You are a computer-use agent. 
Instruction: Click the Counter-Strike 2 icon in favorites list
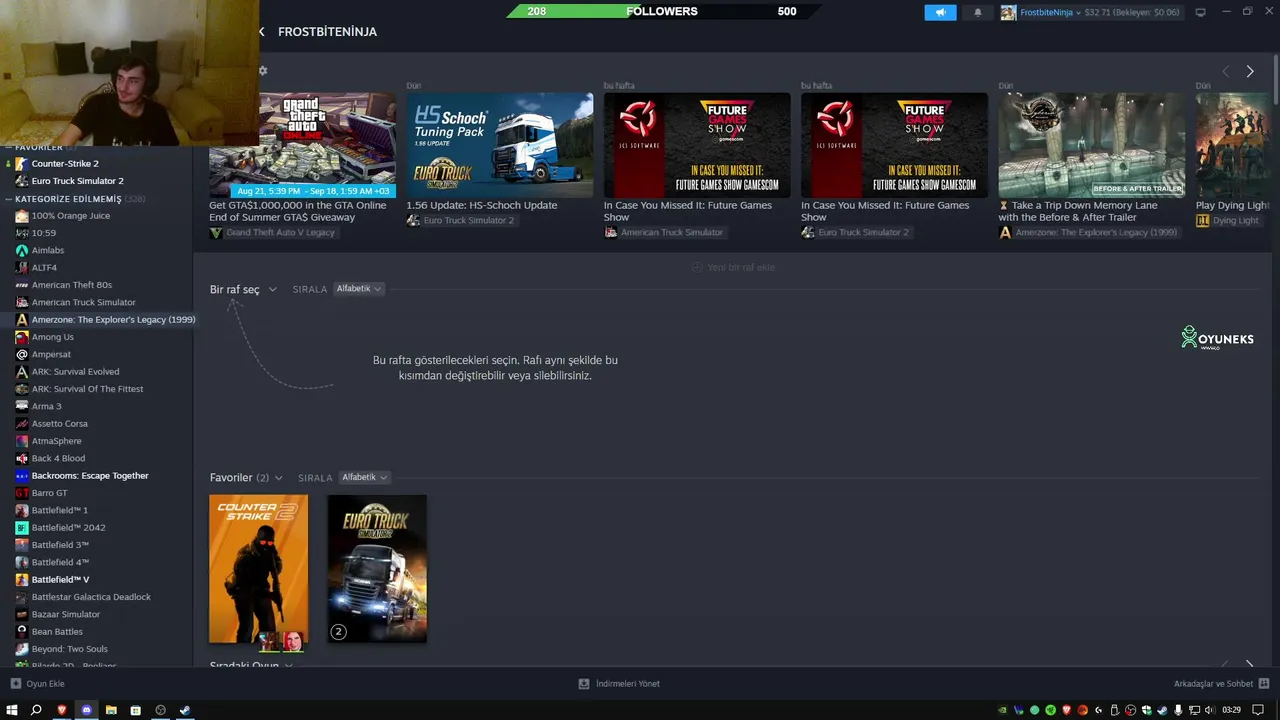[x=21, y=163]
